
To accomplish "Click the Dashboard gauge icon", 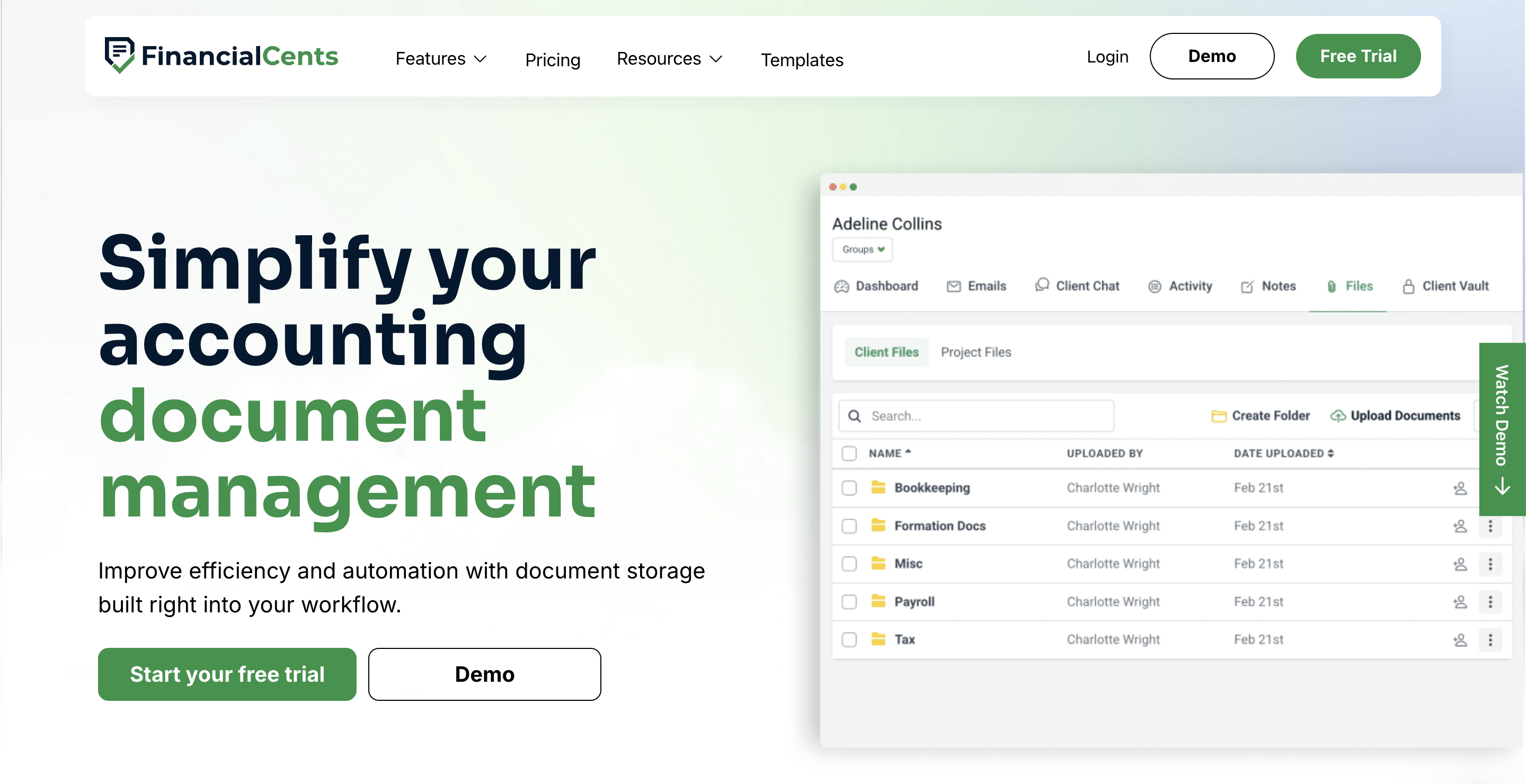I will click(x=841, y=287).
